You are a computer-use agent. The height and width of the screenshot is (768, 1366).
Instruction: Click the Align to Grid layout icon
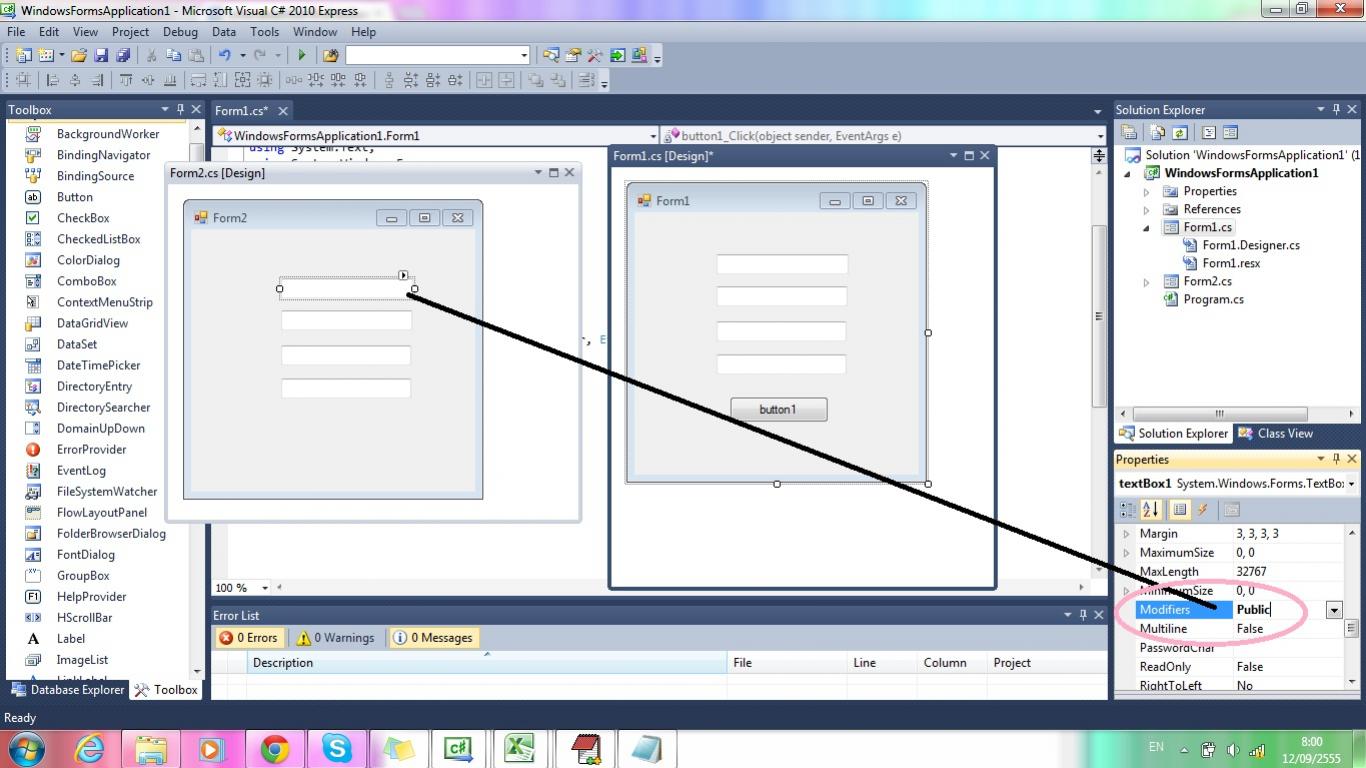[x=23, y=80]
